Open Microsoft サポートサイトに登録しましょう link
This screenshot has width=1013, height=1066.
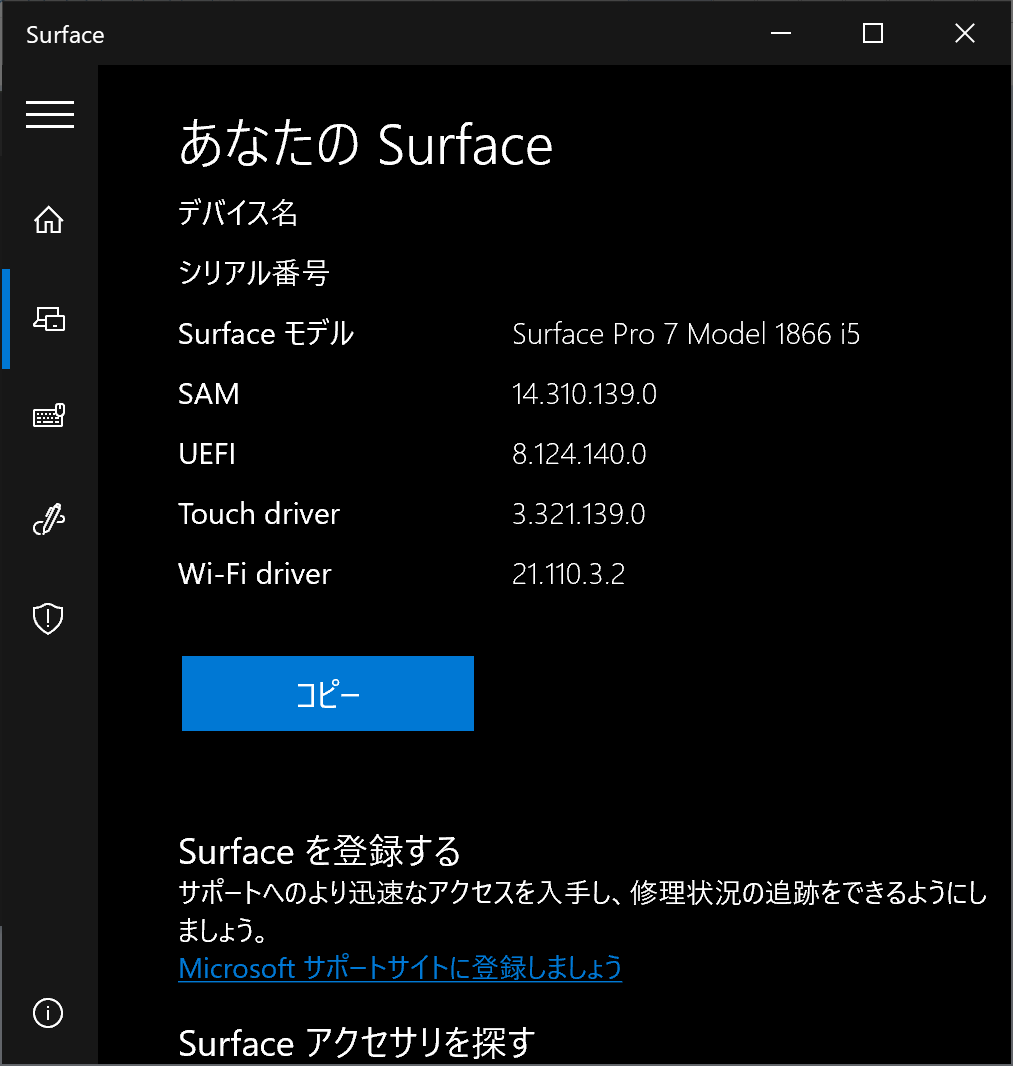pyautogui.click(x=400, y=967)
